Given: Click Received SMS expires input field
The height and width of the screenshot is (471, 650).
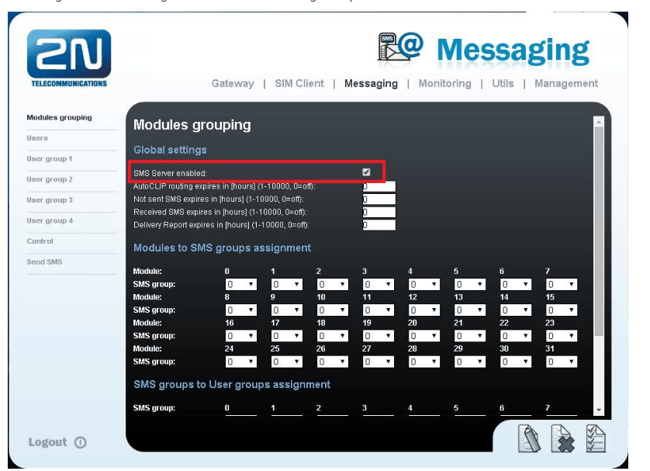Looking at the screenshot, I should coord(379,212).
